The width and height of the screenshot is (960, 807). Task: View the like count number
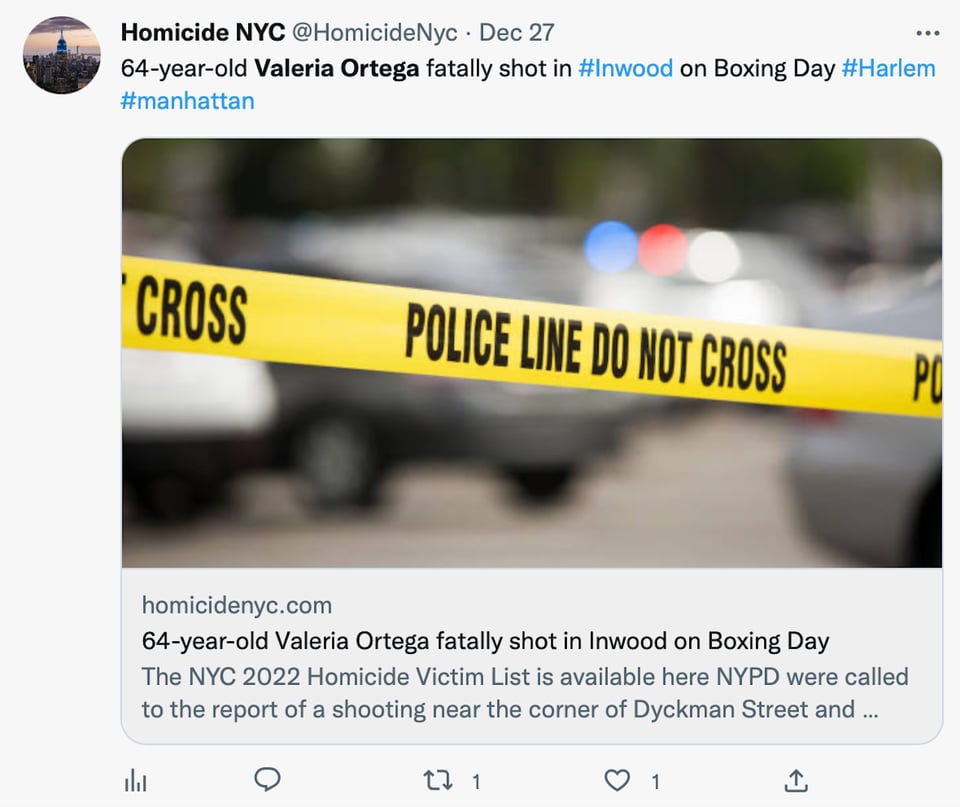pos(655,782)
